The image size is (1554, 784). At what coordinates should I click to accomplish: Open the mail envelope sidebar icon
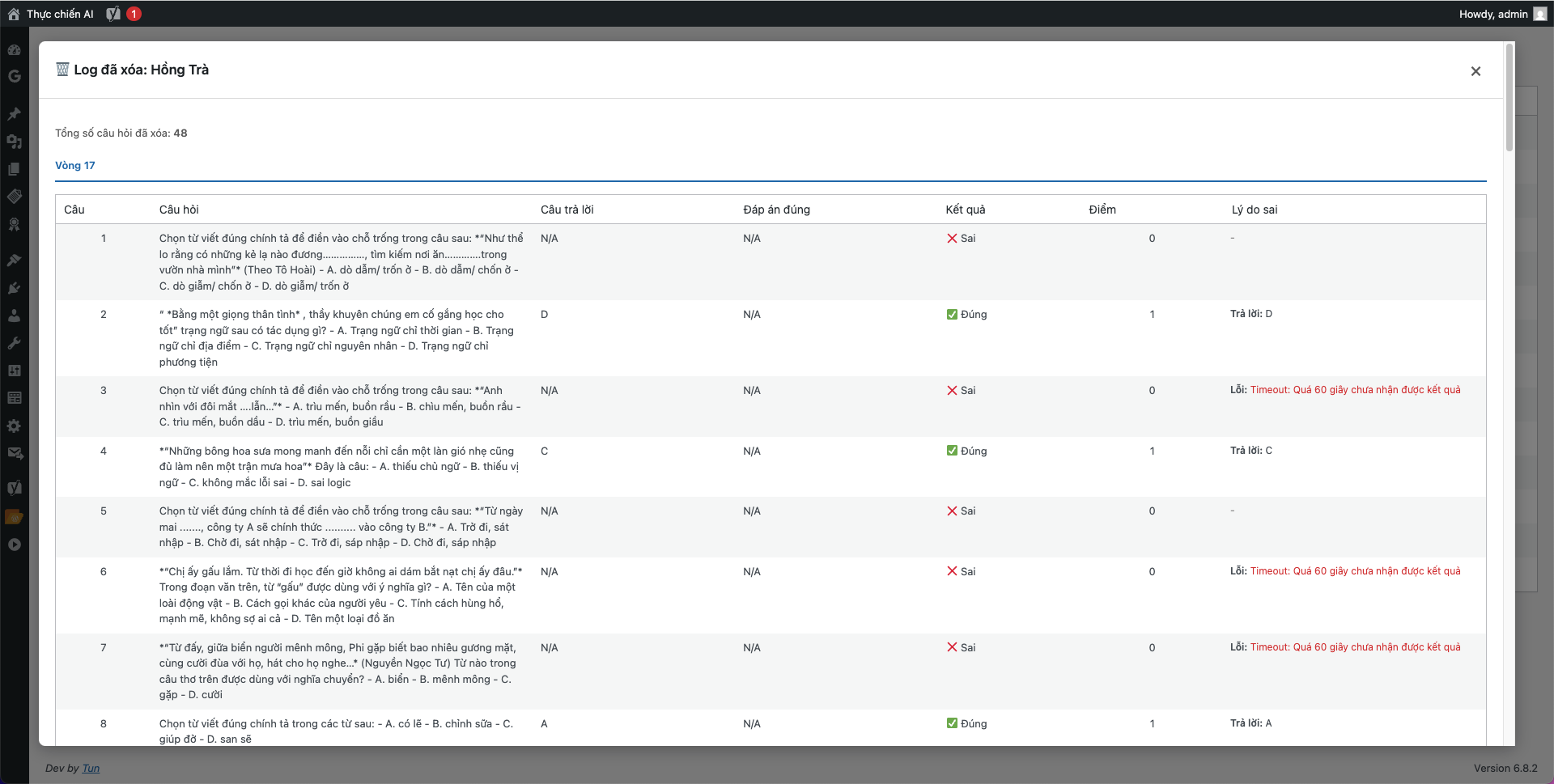(14, 453)
